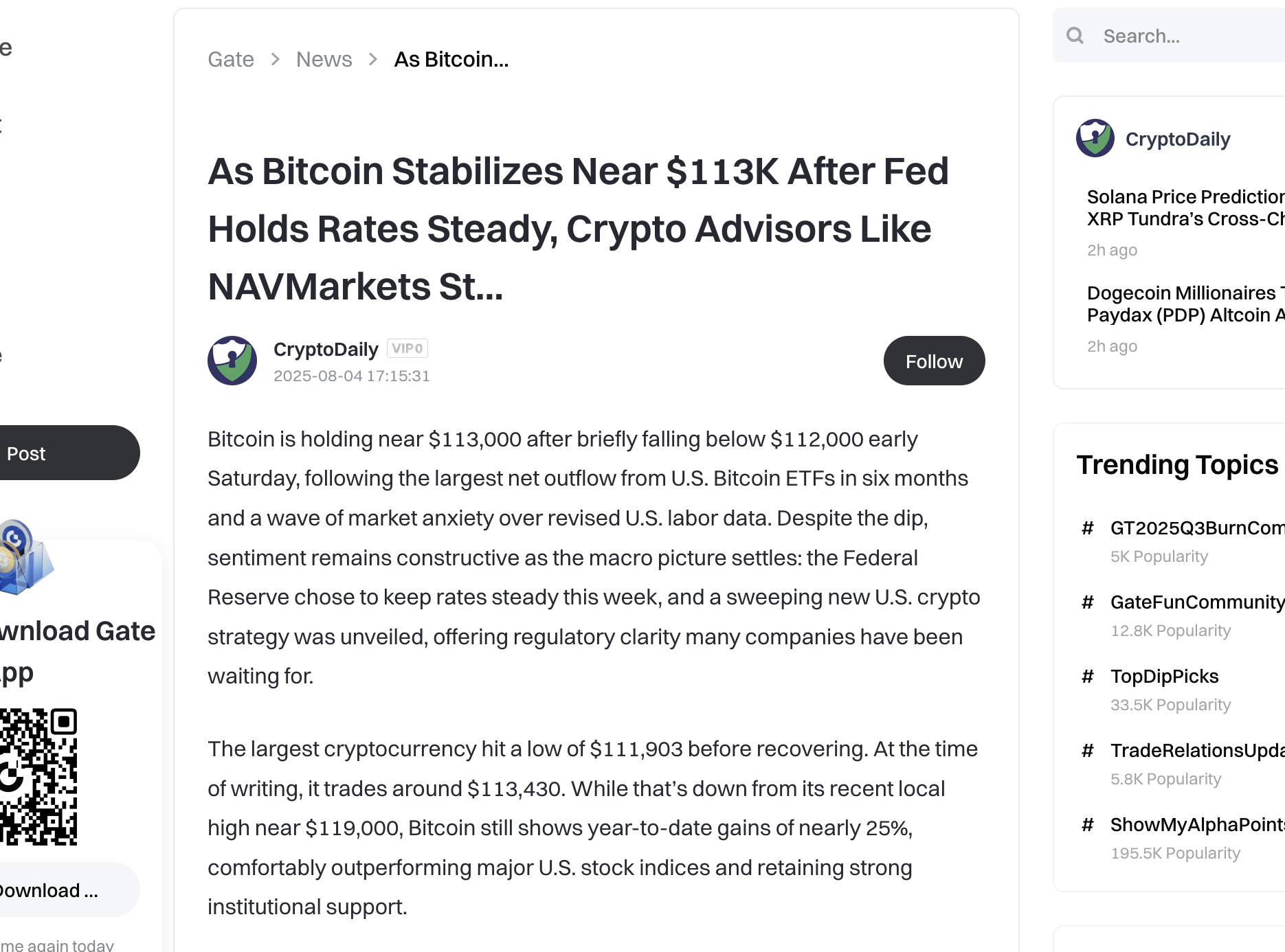Type in the Search field

click(x=1189, y=36)
